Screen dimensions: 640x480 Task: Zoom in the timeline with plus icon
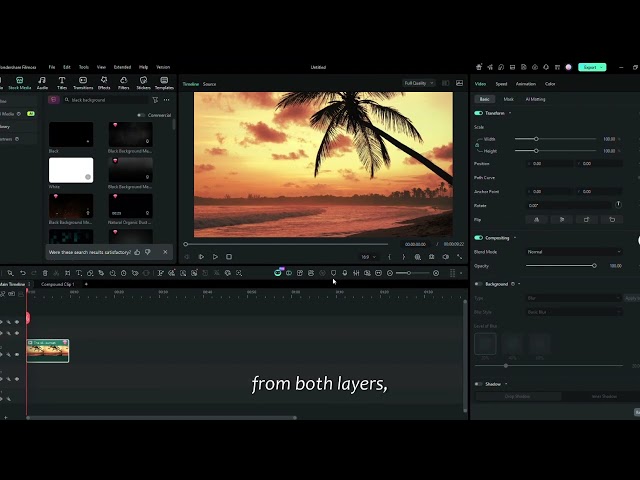click(436, 273)
